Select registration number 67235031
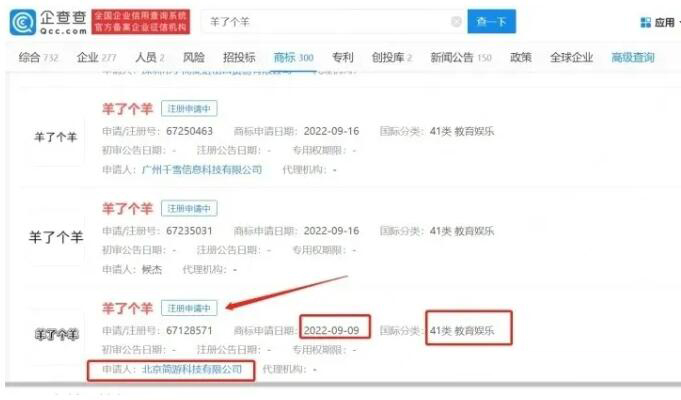This screenshot has width=681, height=400. (189, 231)
